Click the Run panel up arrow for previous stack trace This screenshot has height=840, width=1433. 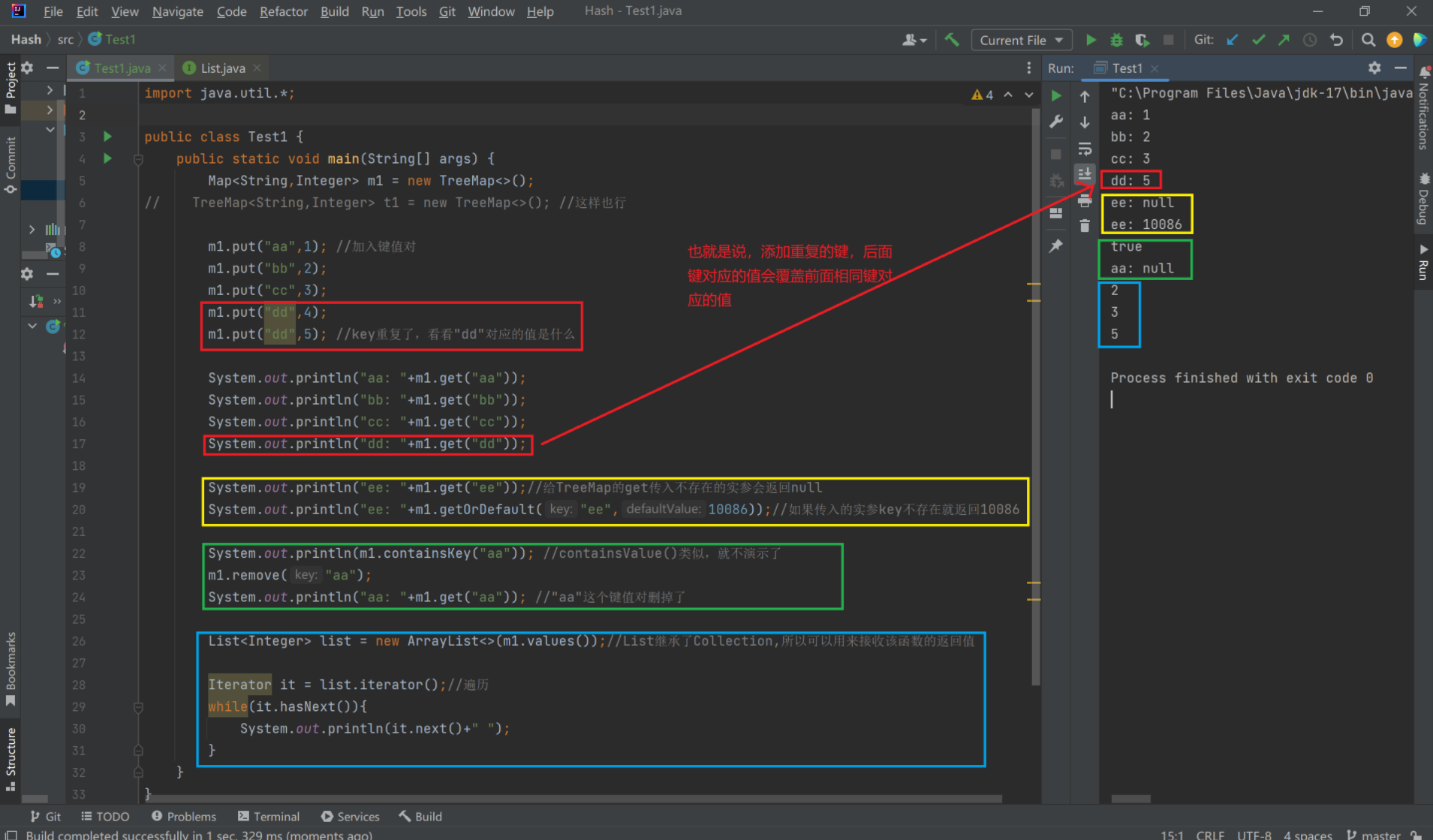(x=1085, y=96)
